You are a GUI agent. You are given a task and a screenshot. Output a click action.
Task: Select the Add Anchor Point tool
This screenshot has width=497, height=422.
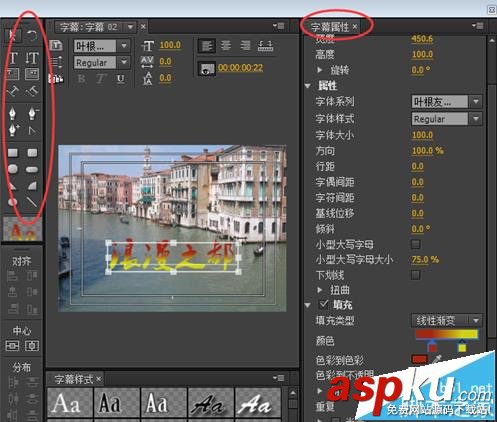pyautogui.click(x=13, y=130)
